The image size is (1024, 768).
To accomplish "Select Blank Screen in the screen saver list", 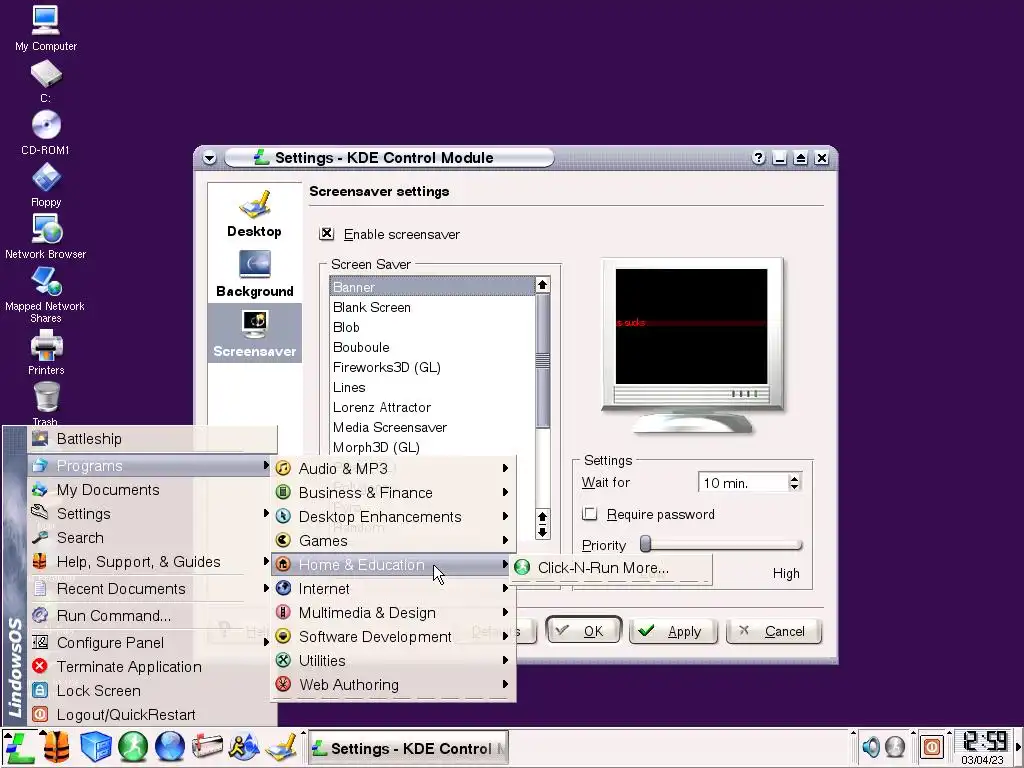I will point(432,307).
